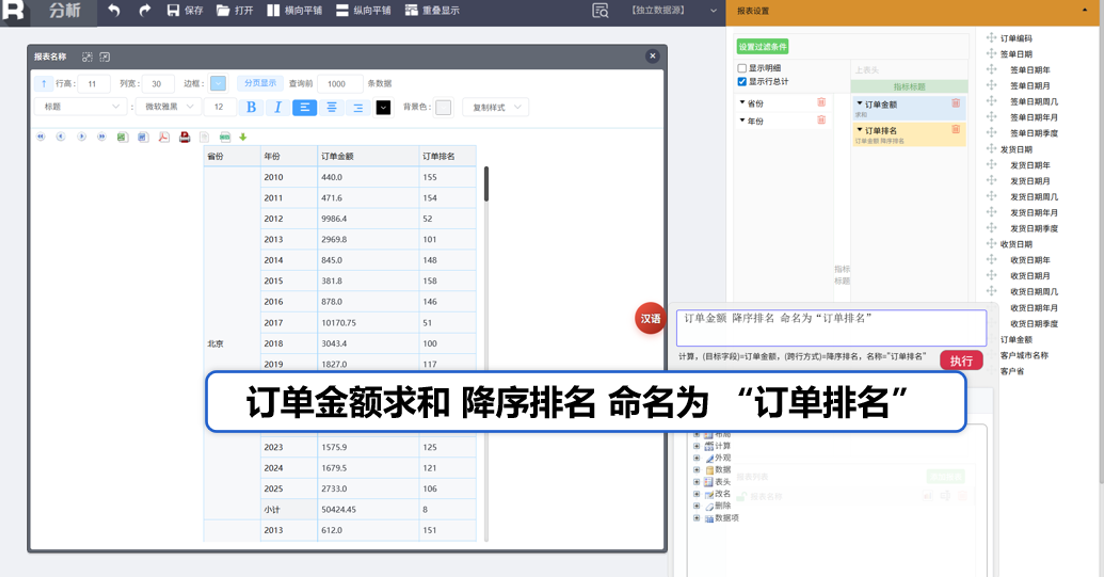Click the 设置过滤条件 filter button
This screenshot has width=1105, height=588.
pyautogui.click(x=763, y=47)
